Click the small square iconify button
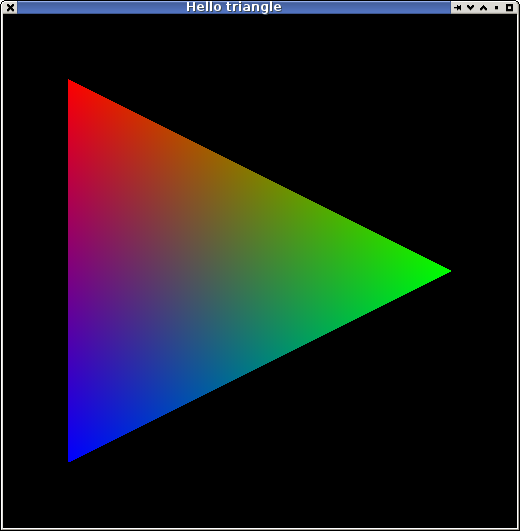Image resolution: width=520 pixels, height=531 pixels. coord(496,7)
